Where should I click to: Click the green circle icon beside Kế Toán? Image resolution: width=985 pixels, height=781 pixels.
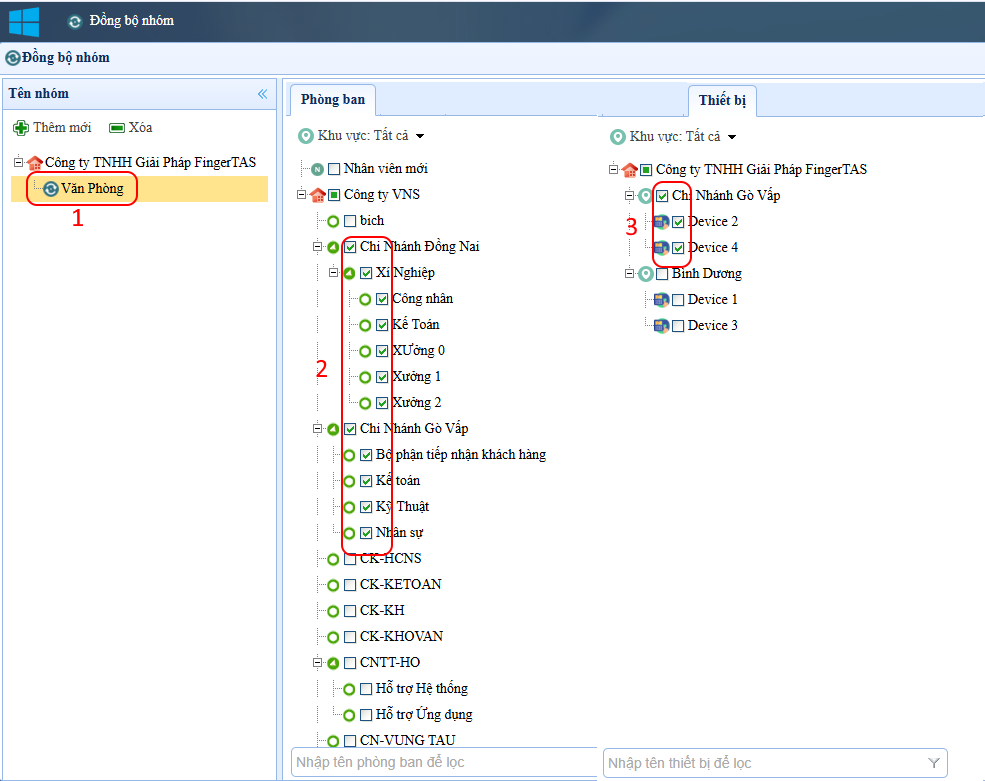[365, 325]
